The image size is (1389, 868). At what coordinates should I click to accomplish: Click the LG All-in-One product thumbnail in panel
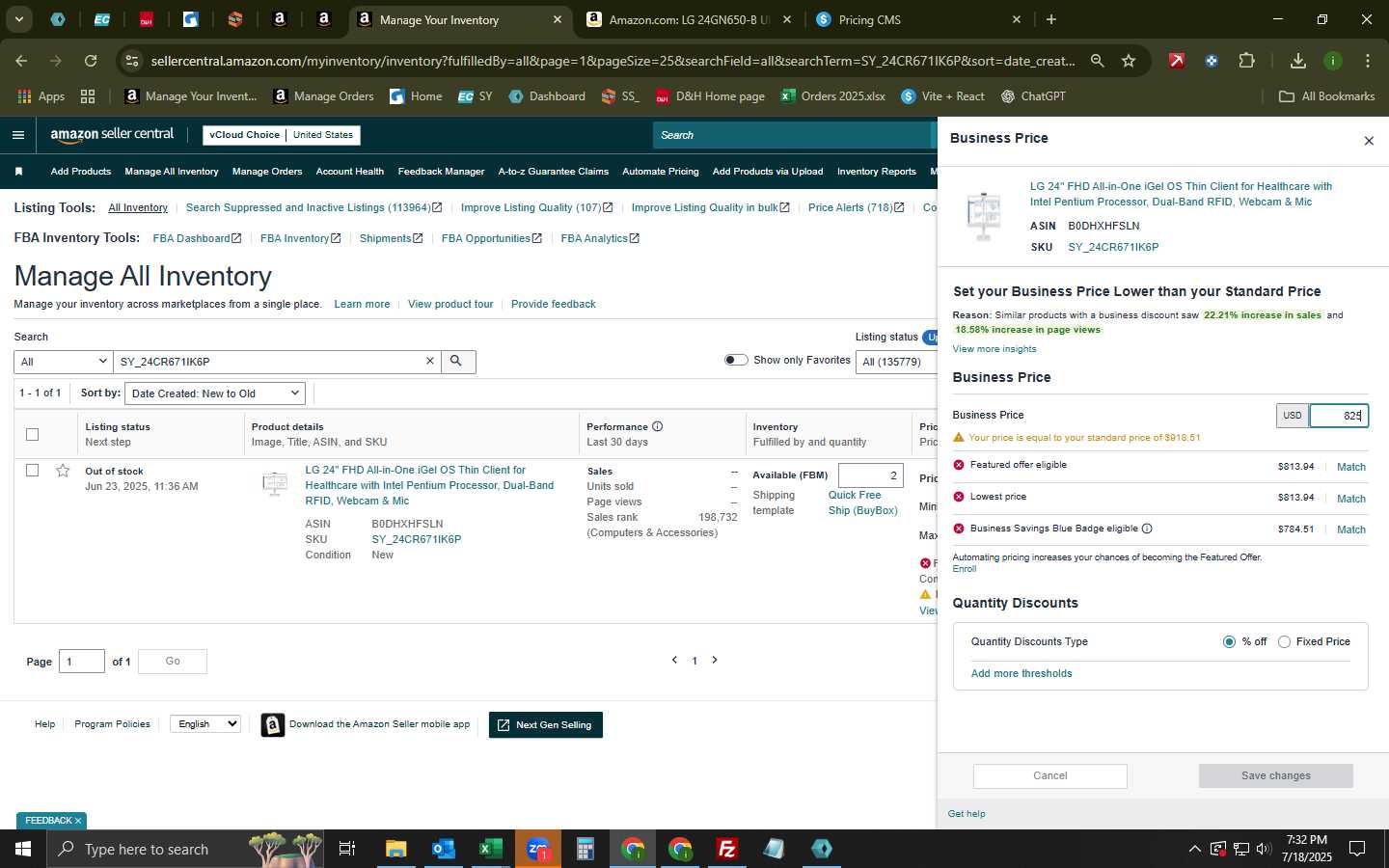pyautogui.click(x=984, y=216)
